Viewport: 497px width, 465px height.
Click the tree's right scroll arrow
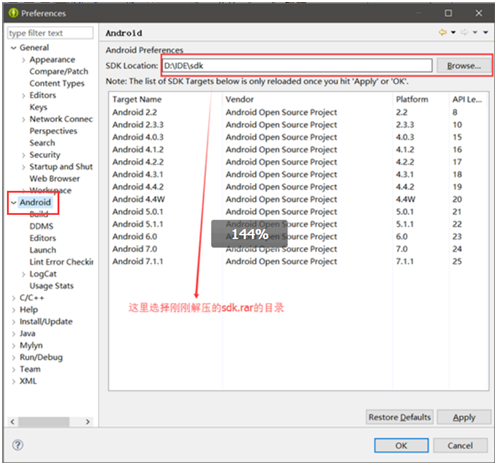88,422
